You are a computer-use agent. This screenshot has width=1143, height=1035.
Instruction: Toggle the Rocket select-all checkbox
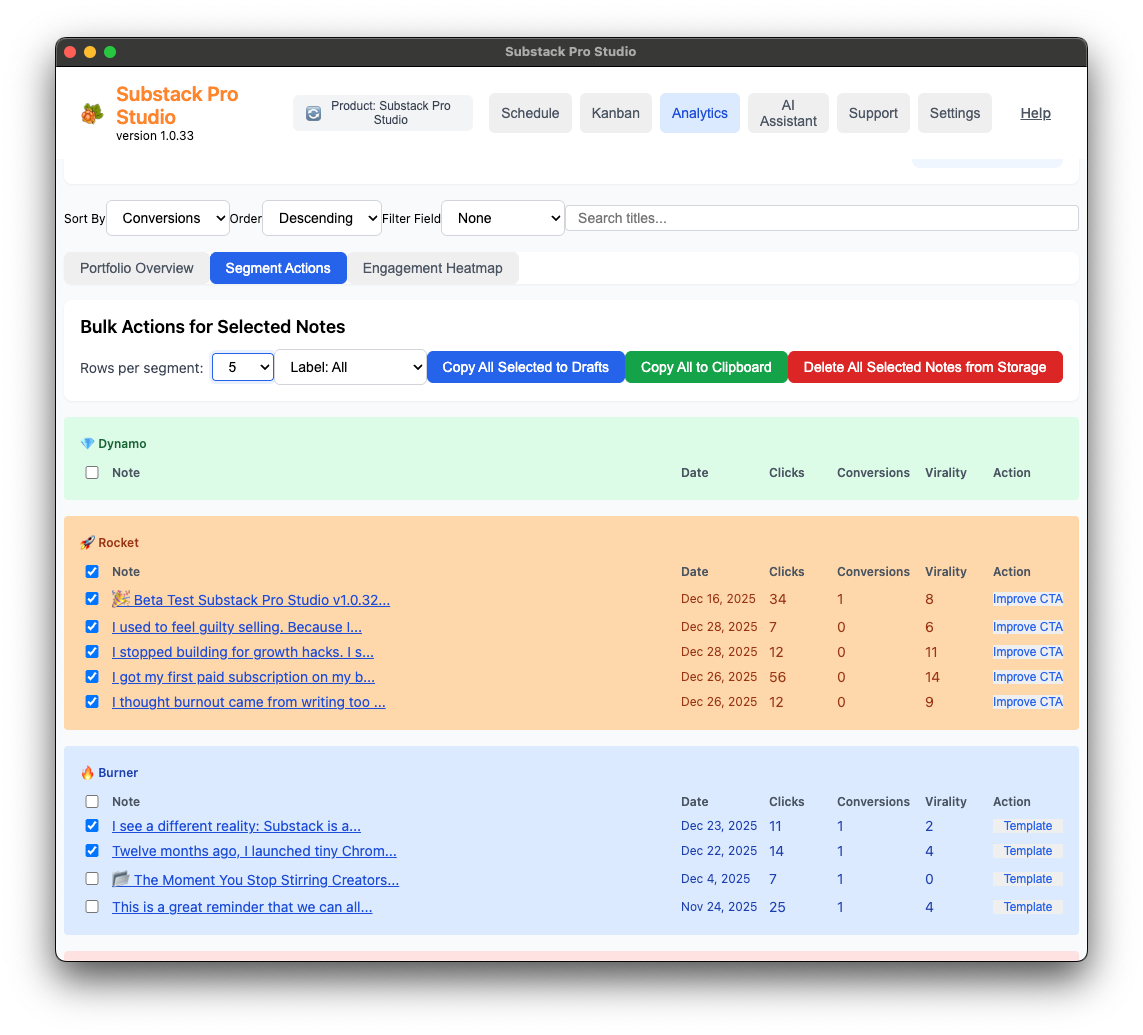click(92, 571)
